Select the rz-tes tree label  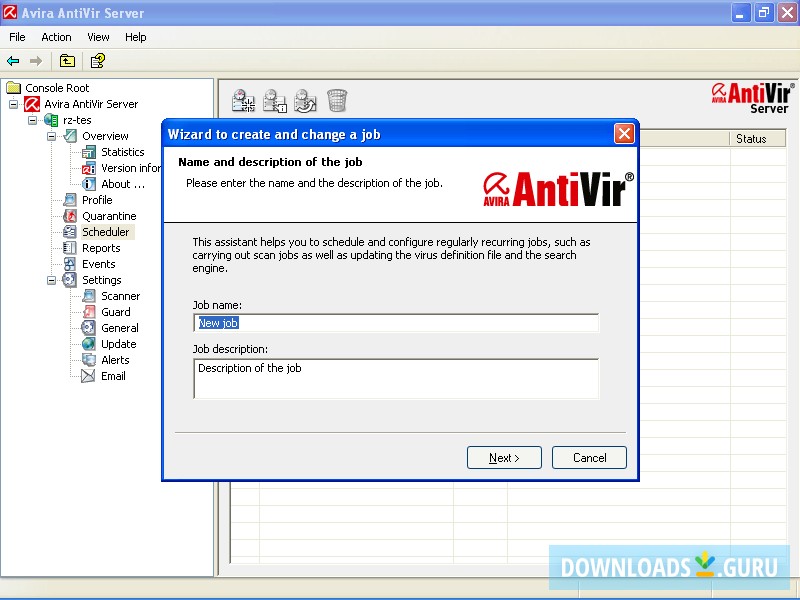77,120
